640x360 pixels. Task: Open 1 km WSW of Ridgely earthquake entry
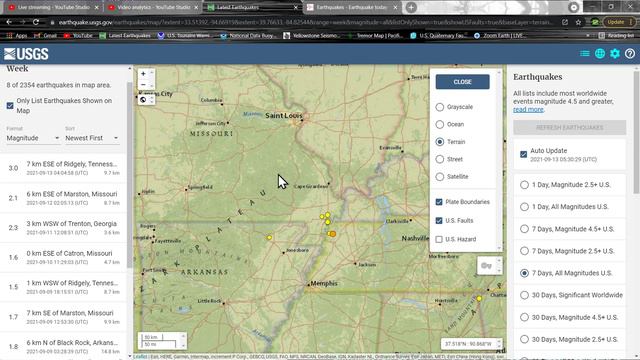[x=63, y=287]
